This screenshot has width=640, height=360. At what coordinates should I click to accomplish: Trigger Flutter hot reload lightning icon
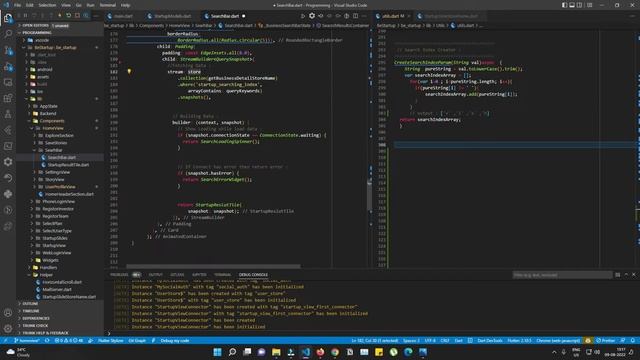click(60, 16)
